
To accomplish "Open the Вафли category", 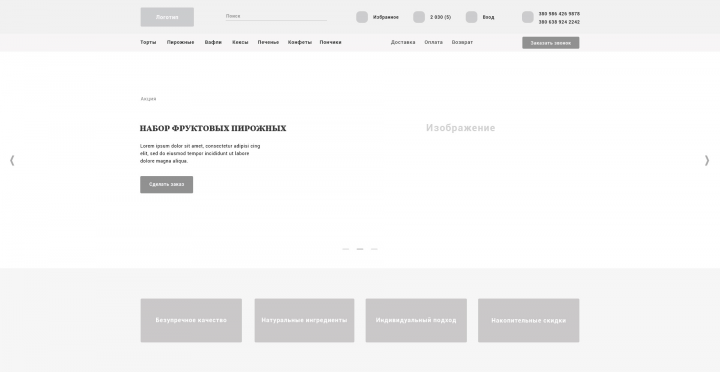I will [213, 42].
